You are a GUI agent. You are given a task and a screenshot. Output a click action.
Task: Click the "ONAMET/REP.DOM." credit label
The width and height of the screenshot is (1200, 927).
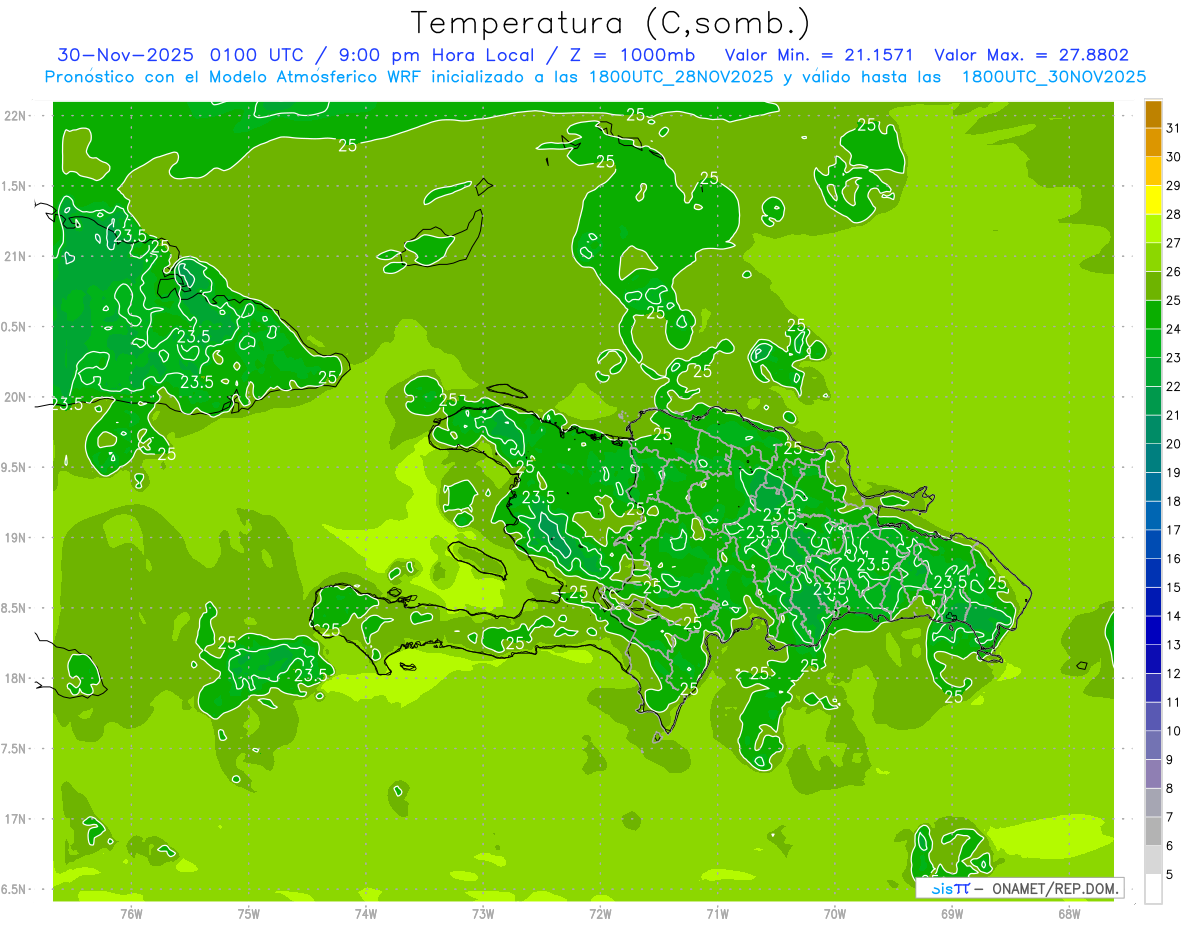pos(1053,888)
